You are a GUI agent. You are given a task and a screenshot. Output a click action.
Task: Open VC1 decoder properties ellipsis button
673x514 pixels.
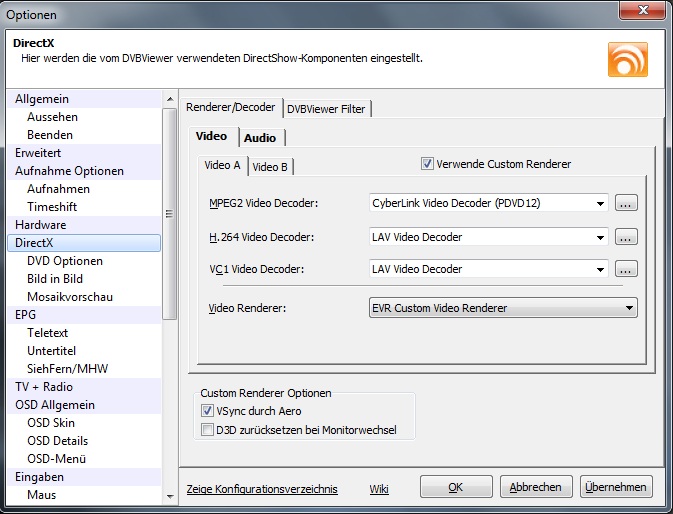pos(627,269)
